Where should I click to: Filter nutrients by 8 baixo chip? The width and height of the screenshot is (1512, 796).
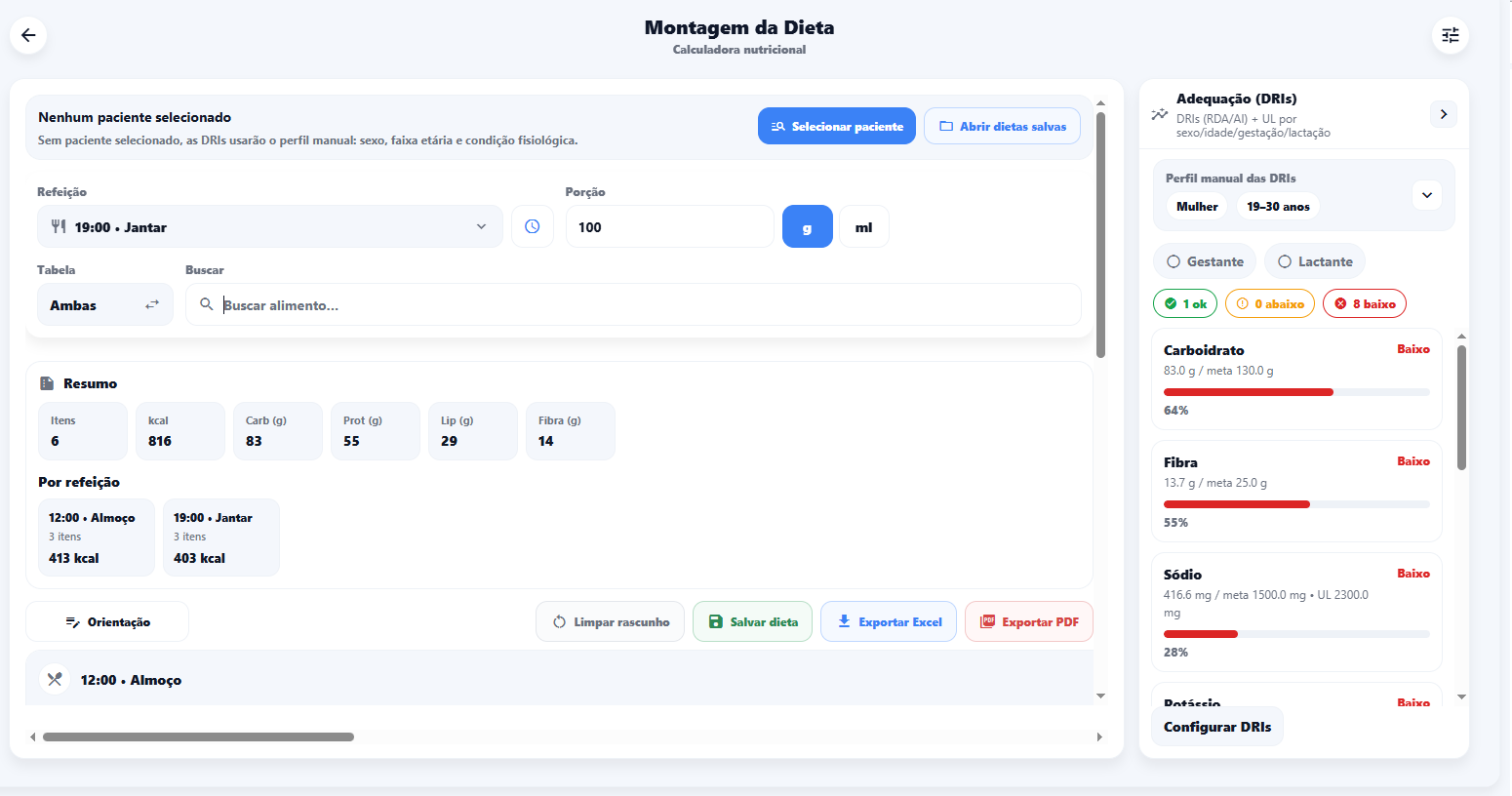(1365, 304)
